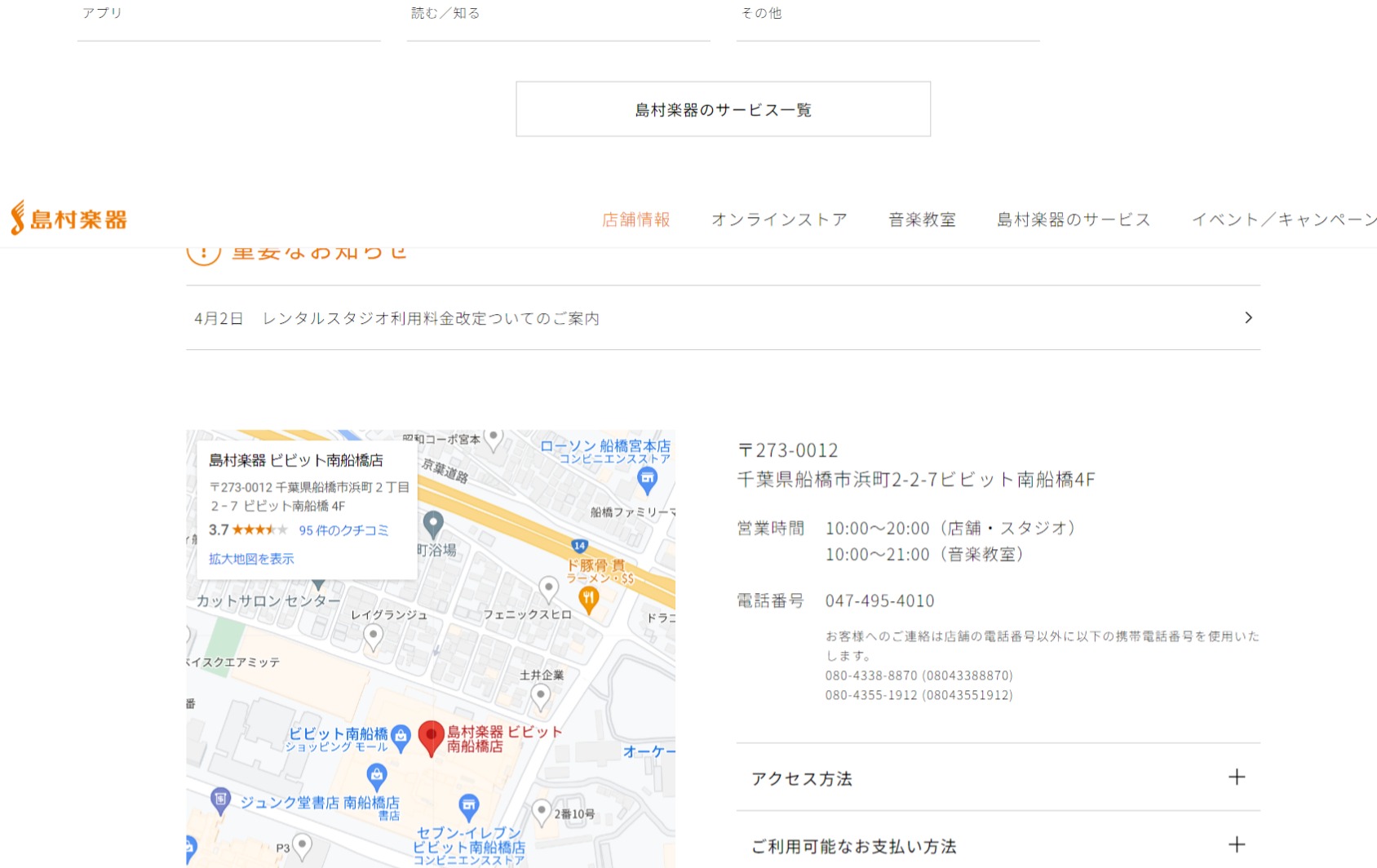Click the postal code 〒273-0012 text

tap(788, 450)
